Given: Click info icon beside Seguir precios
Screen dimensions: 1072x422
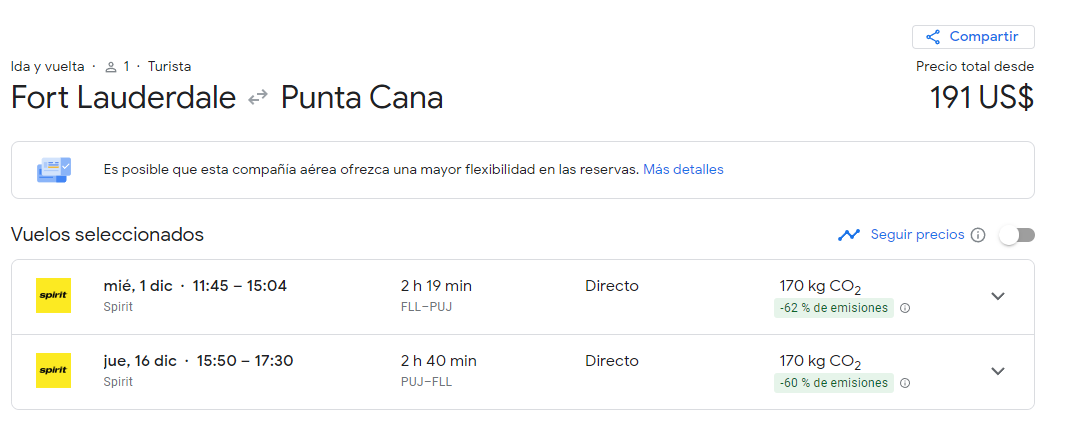Looking at the screenshot, I should pyautogui.click(x=978, y=235).
